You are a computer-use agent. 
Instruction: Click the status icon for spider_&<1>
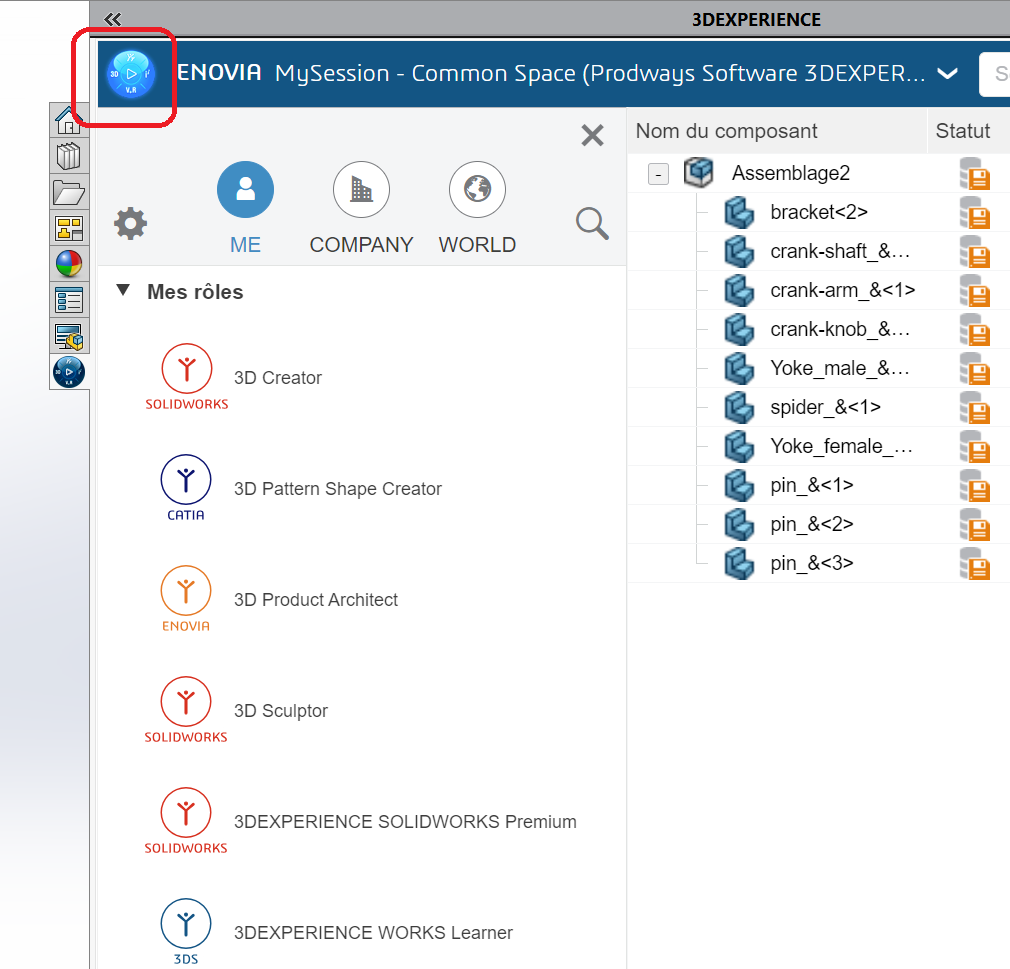(x=975, y=408)
